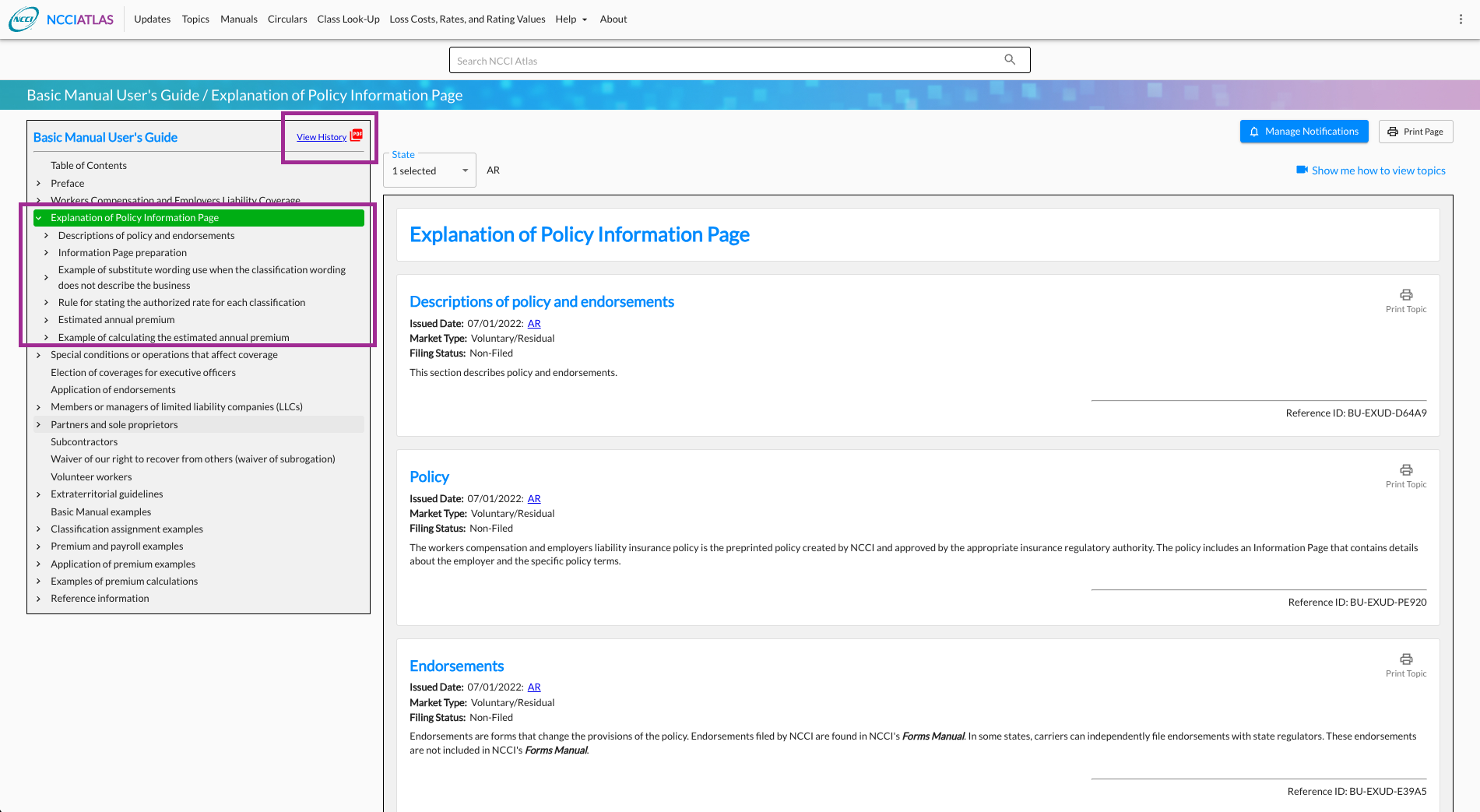
Task: Open the Help dropdown menu
Action: 571,19
